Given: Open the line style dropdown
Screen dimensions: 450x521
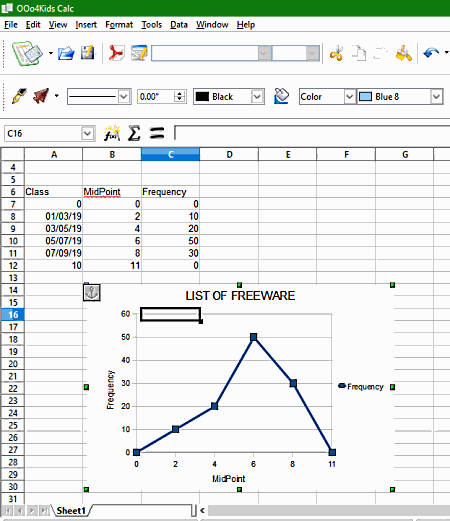Looking at the screenshot, I should [x=124, y=97].
